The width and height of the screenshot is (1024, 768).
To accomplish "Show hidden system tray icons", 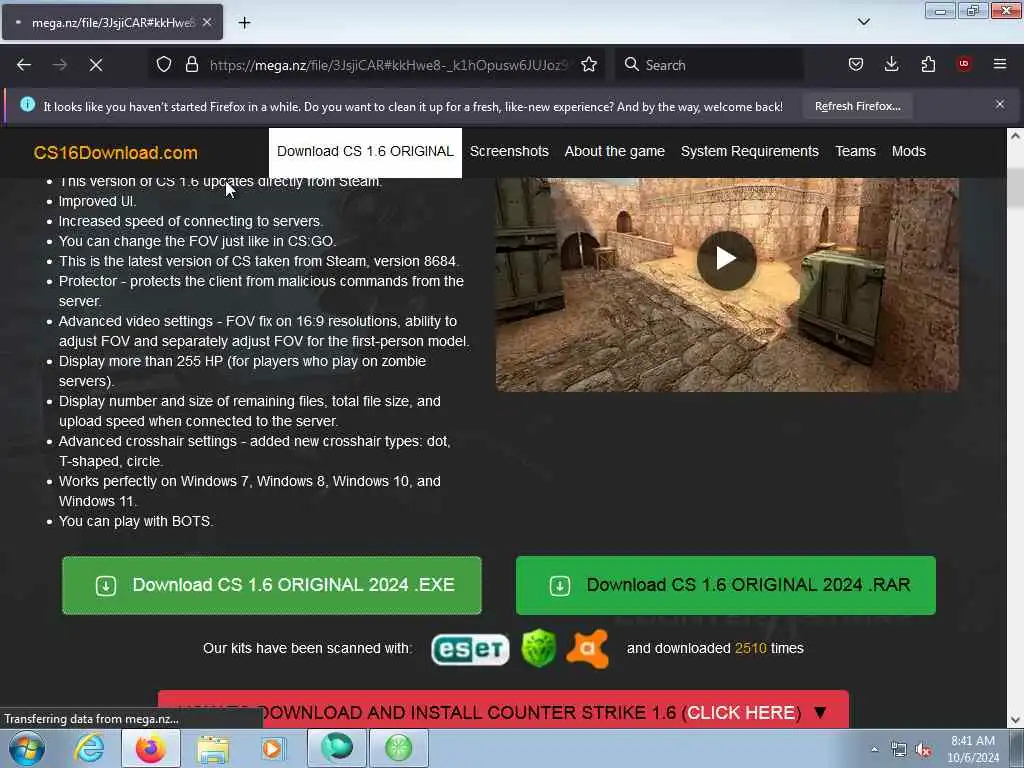I will (874, 750).
